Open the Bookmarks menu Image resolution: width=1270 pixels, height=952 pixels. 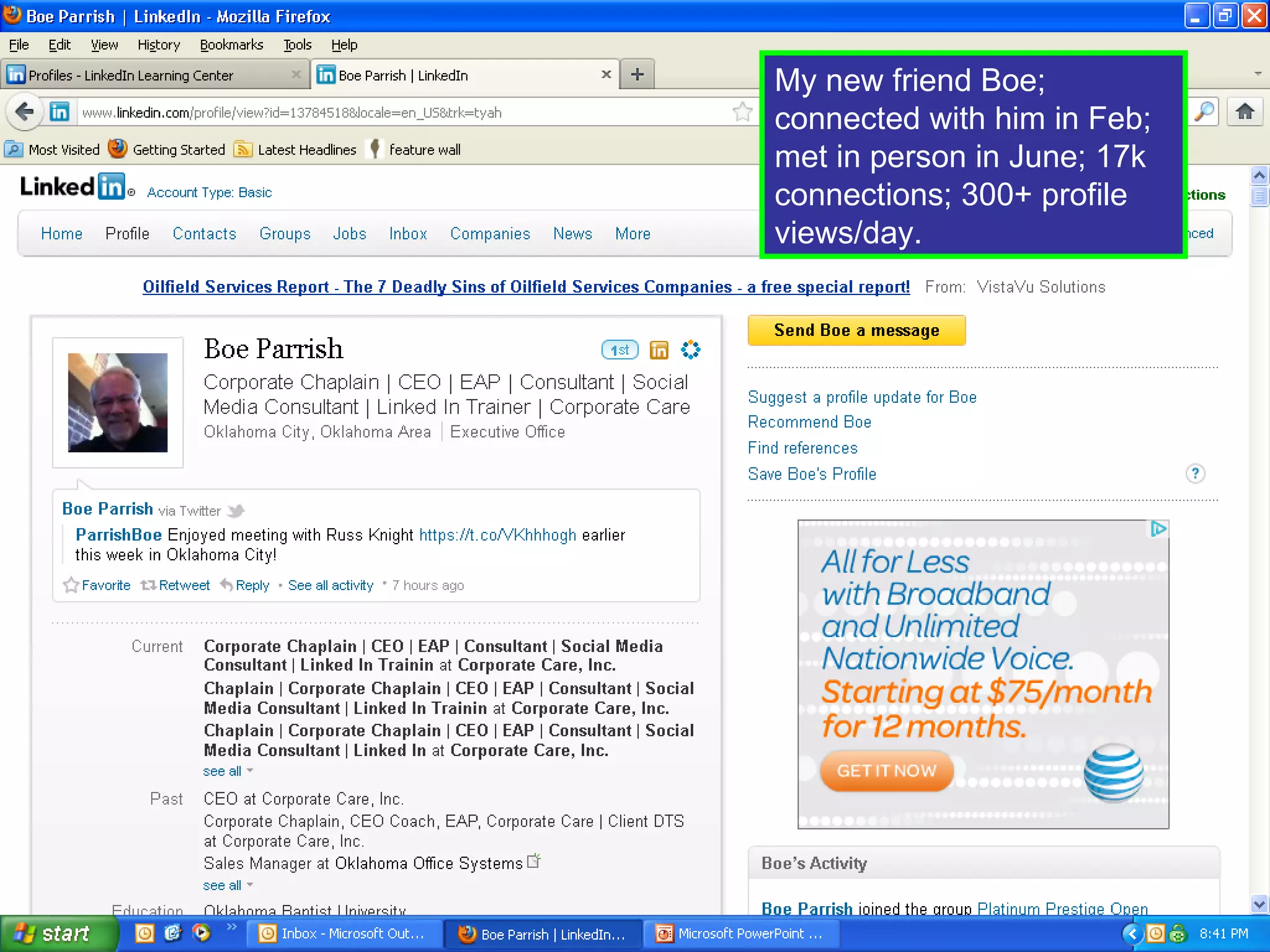(x=231, y=45)
